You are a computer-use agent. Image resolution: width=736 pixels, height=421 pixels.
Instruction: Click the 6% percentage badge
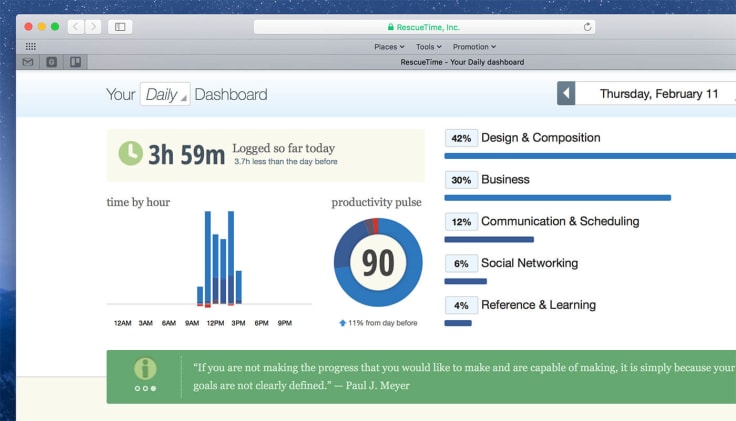[461, 263]
